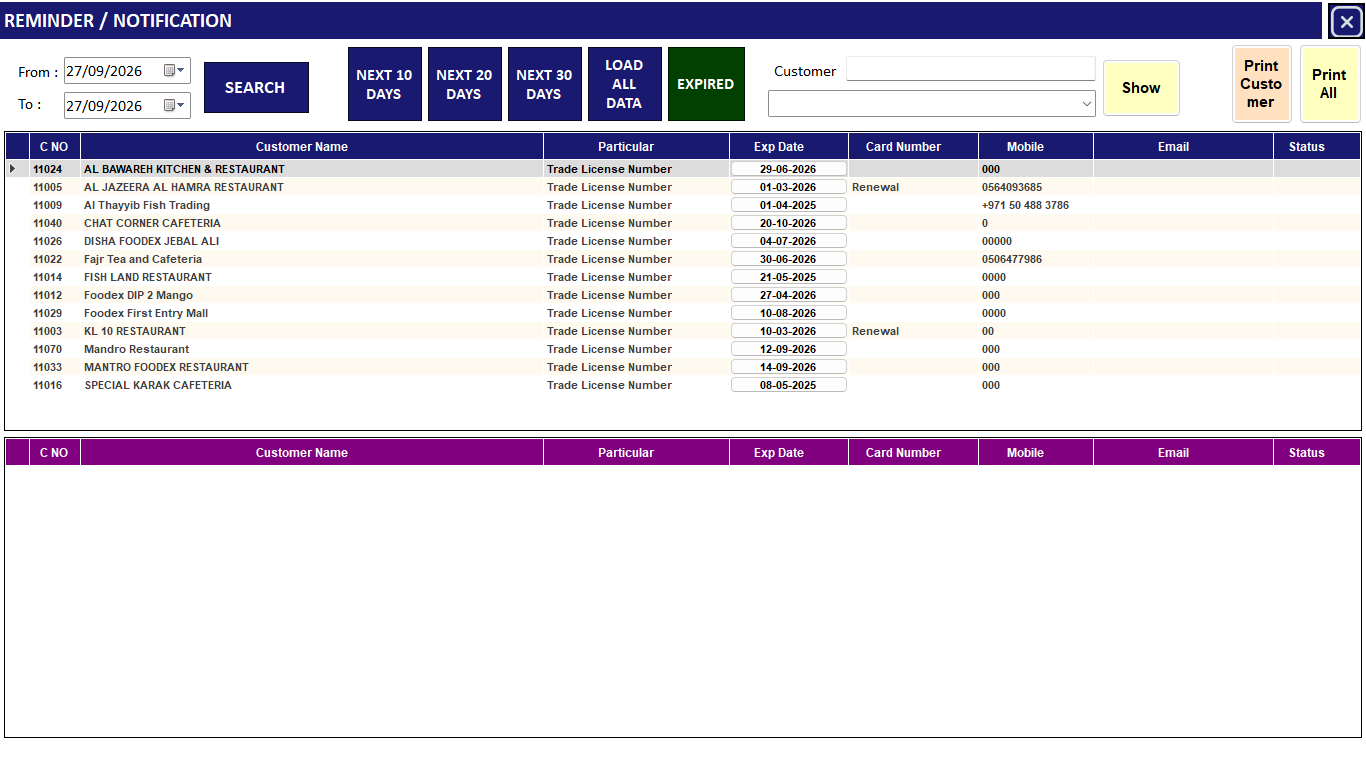1366x768 pixels.
Task: Select row MANTRO FOODEX RESTAURANT
Action: [683, 367]
